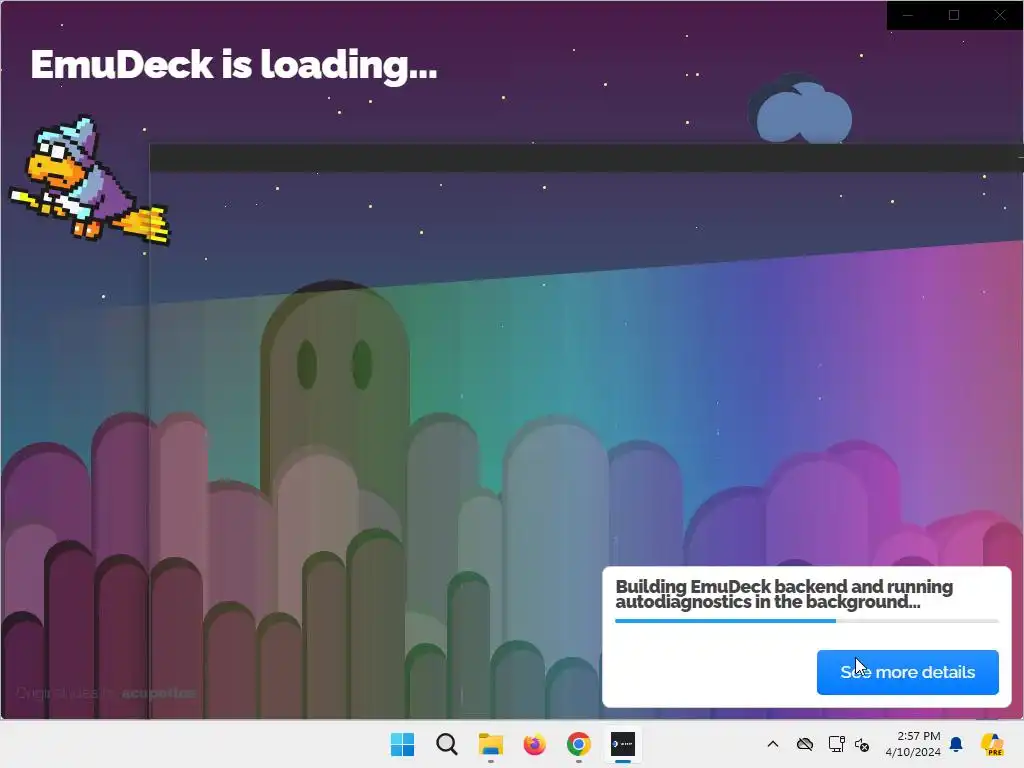1024x768 pixels.
Task: Open the notification bell icon
Action: 956,744
